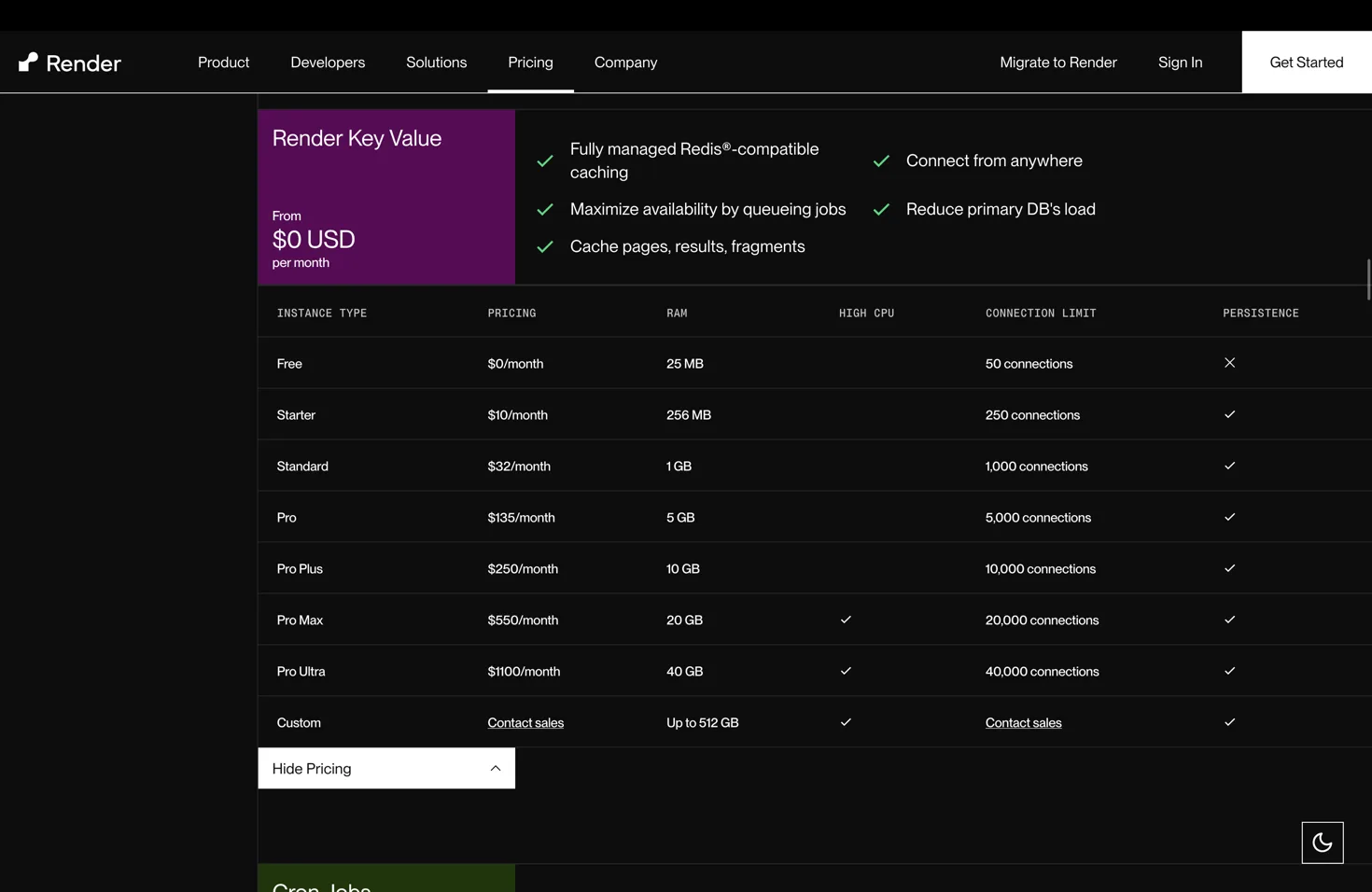Click the Standard instance type cell
Viewport: 1372px width, 892px height.
tap(302, 467)
